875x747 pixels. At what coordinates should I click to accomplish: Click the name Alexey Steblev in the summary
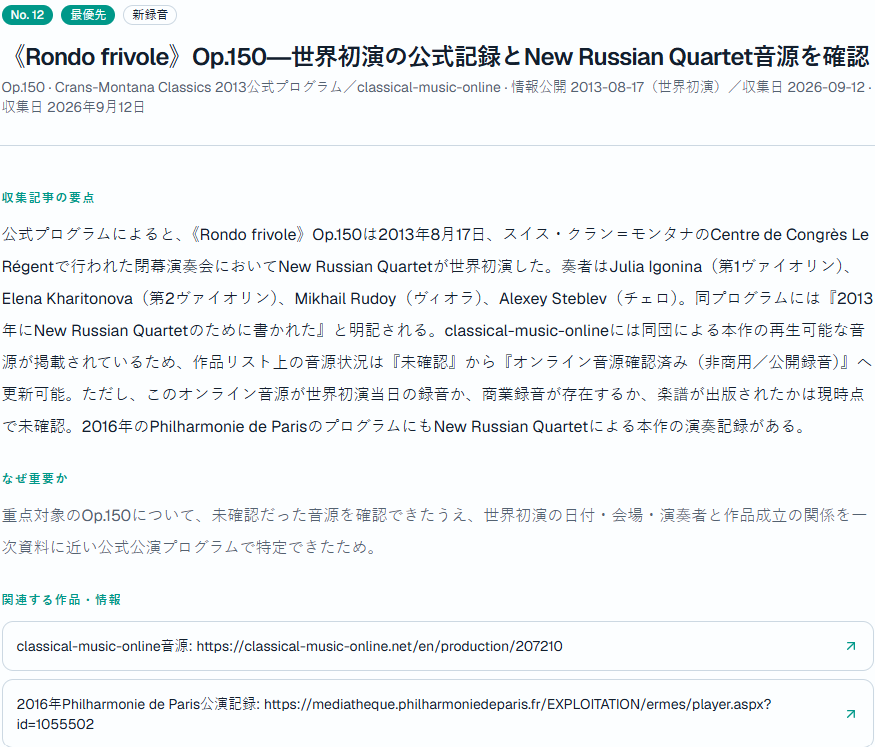point(552,298)
